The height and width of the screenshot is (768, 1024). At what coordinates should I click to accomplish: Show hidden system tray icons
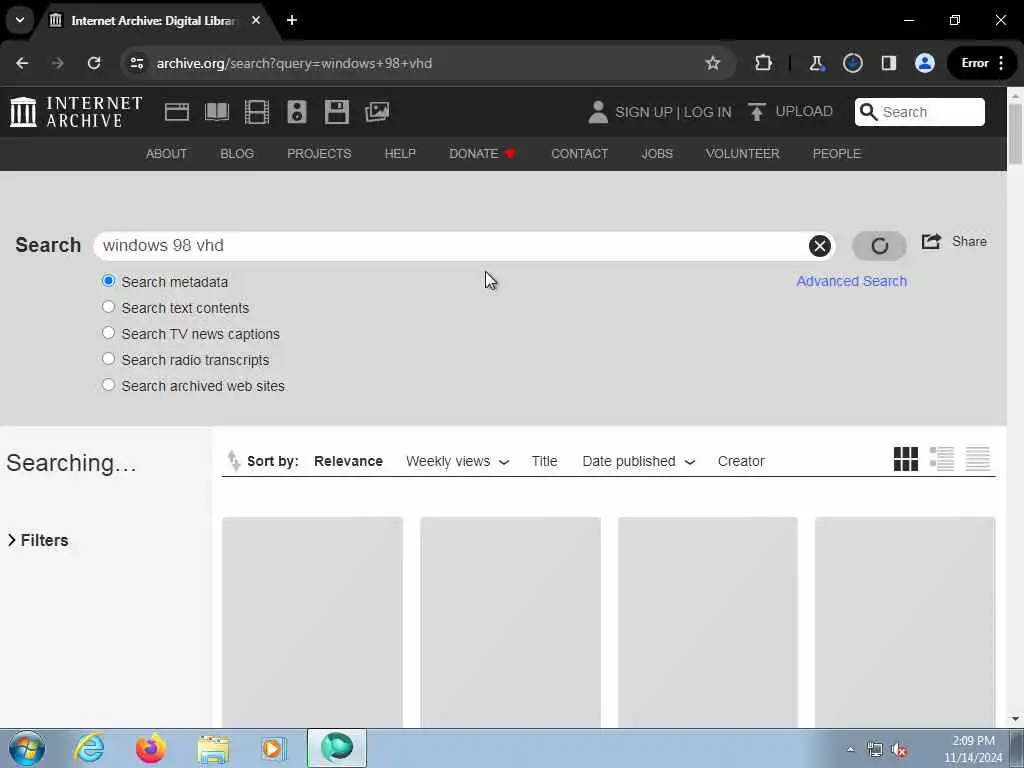850,749
